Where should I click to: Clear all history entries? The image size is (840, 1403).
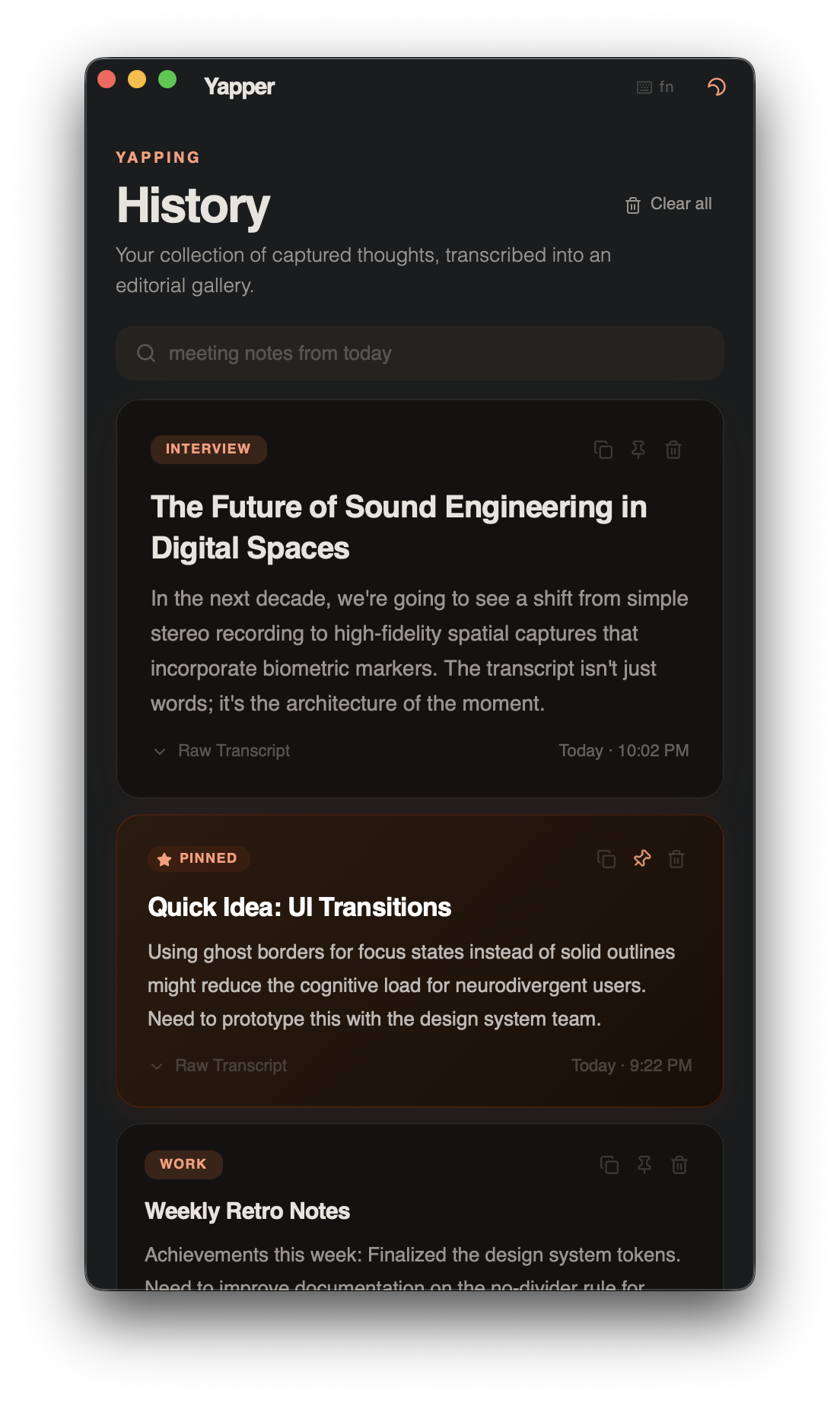pyautogui.click(x=669, y=204)
